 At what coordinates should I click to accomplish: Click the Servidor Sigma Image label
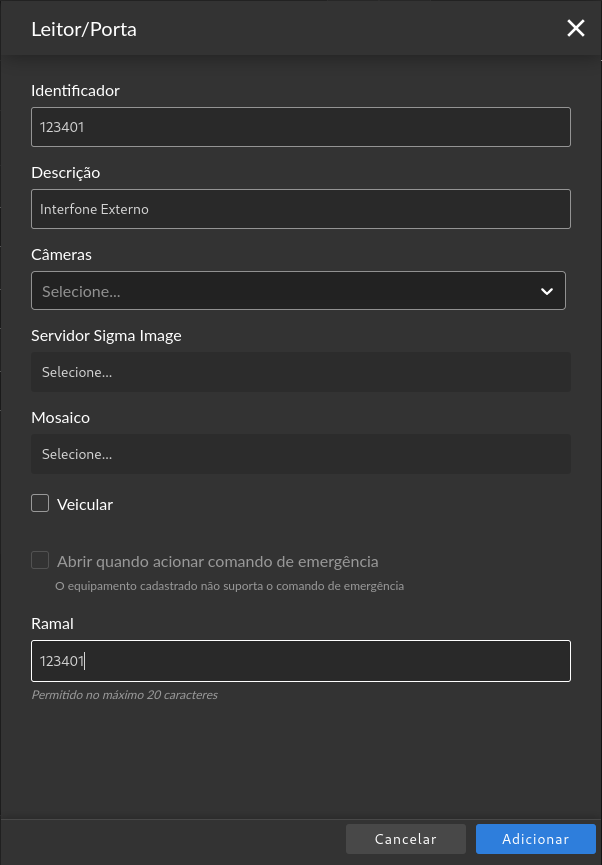pos(106,336)
